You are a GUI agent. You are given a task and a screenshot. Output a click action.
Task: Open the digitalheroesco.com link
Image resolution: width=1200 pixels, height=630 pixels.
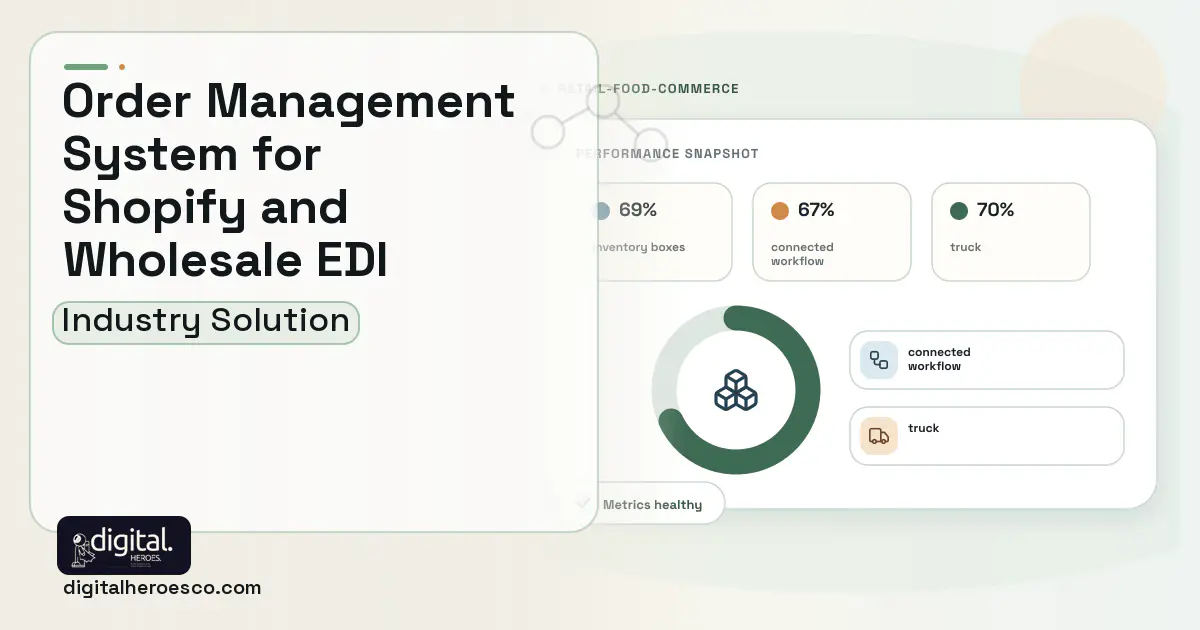(x=162, y=588)
